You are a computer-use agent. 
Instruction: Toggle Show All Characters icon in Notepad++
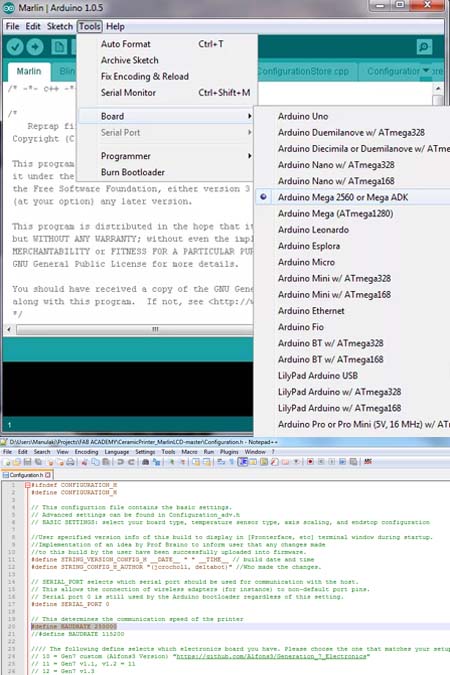231,462
